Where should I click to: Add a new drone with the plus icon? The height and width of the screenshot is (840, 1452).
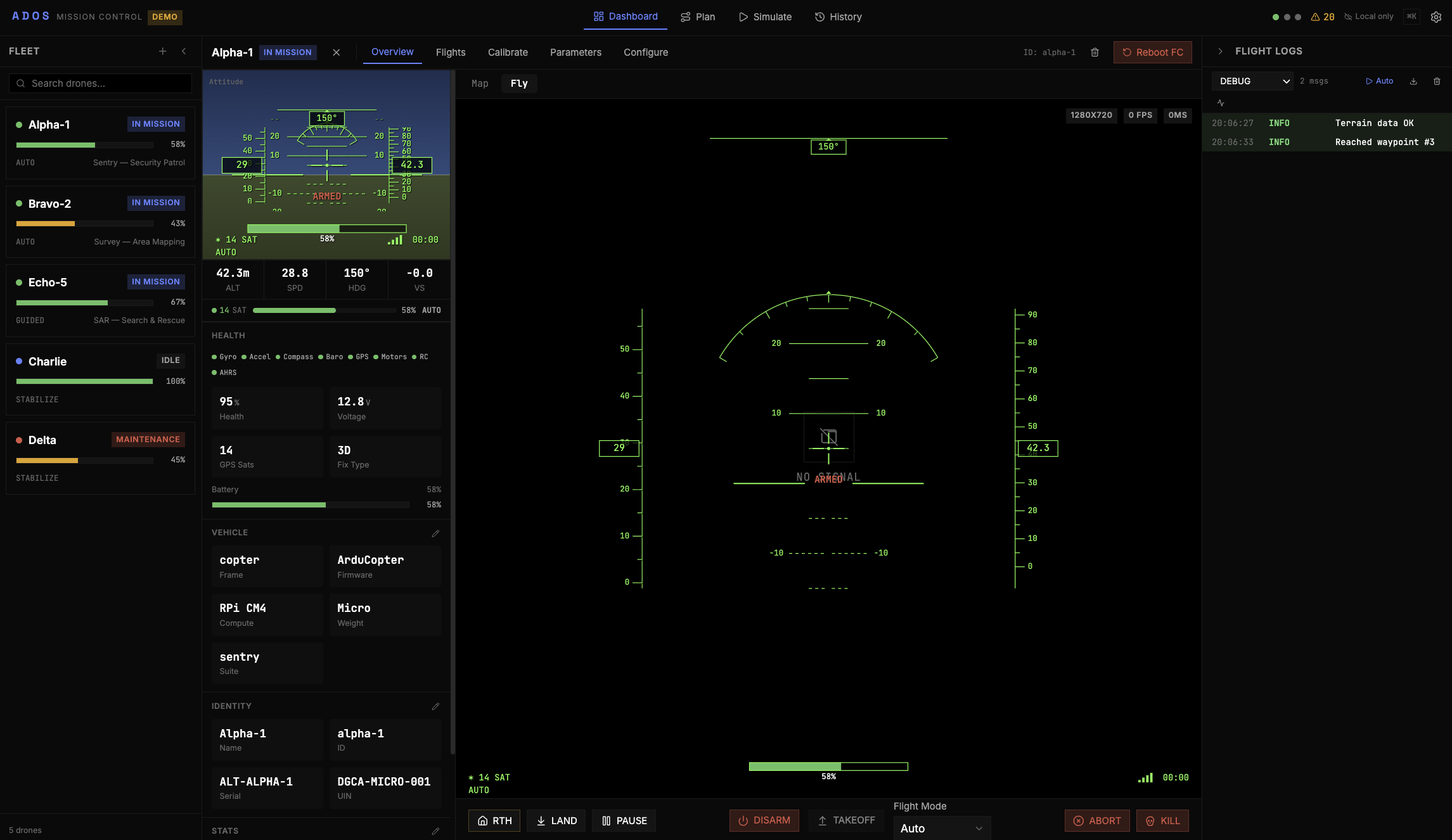163,51
